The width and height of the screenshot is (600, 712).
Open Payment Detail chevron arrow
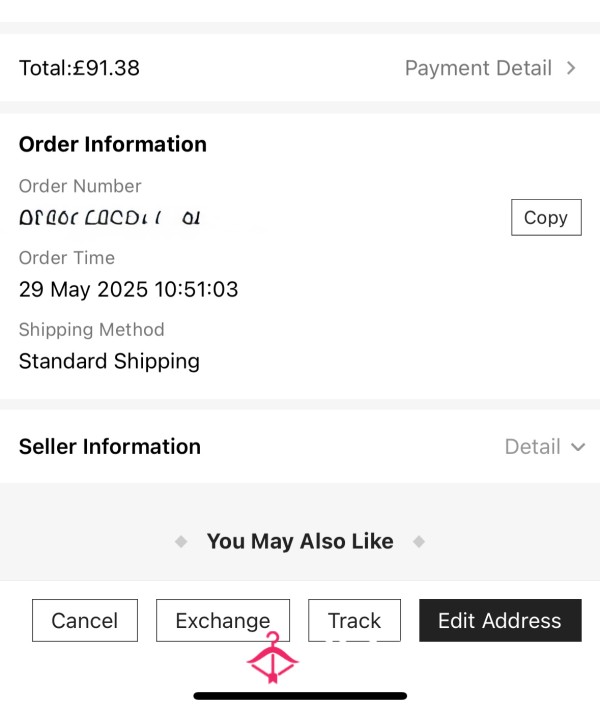[x=571, y=68]
